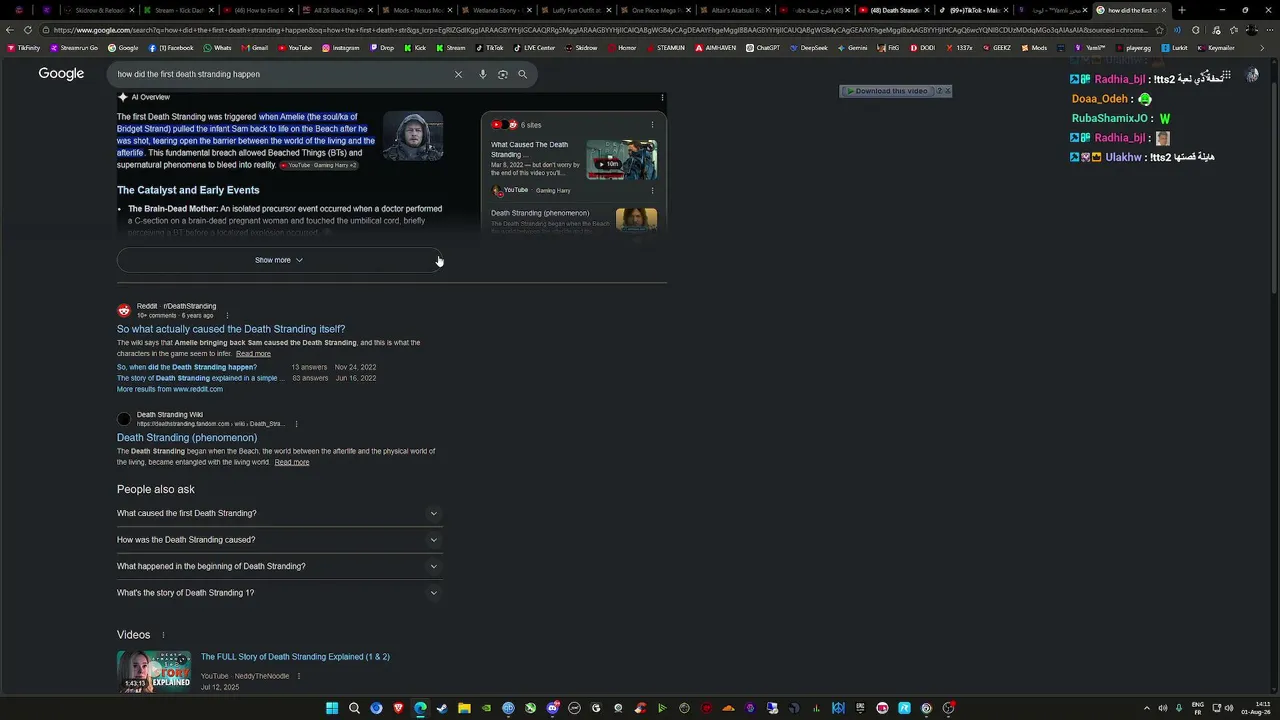Viewport: 1280px width, 720px height.
Task: Click 'Read more' under Death Stranding Wiki snippet
Action: tap(292, 462)
